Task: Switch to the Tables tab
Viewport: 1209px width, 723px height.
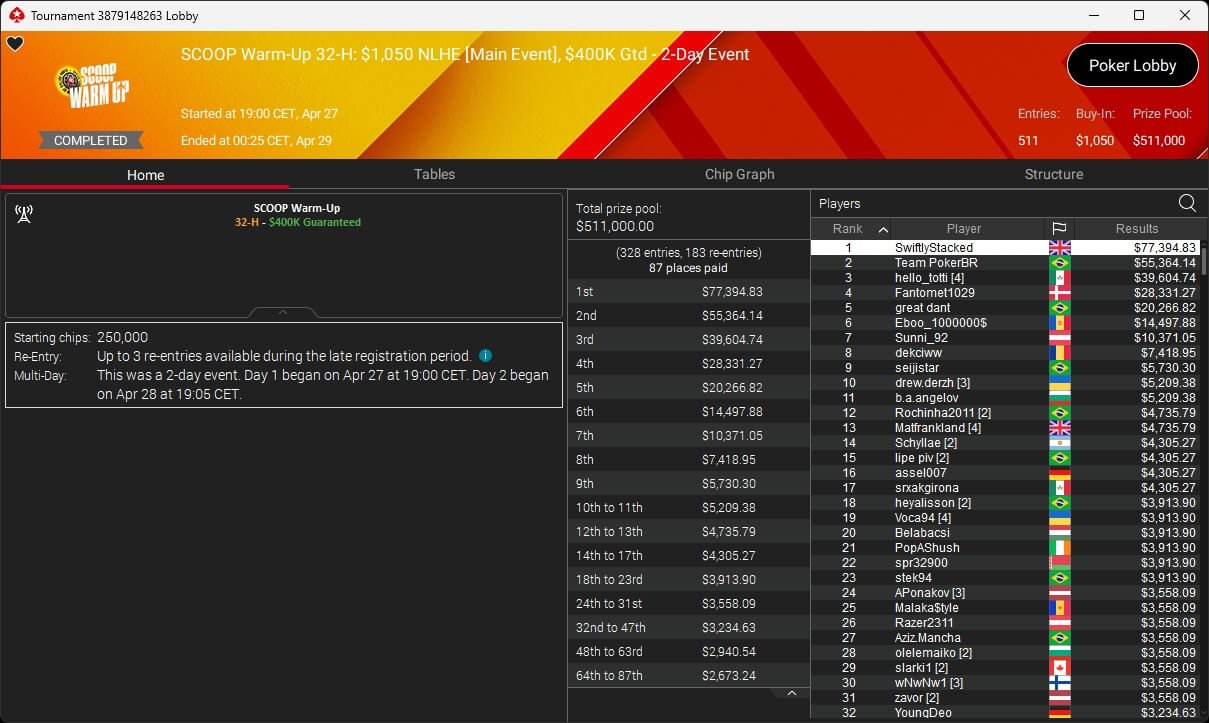Action: [434, 174]
